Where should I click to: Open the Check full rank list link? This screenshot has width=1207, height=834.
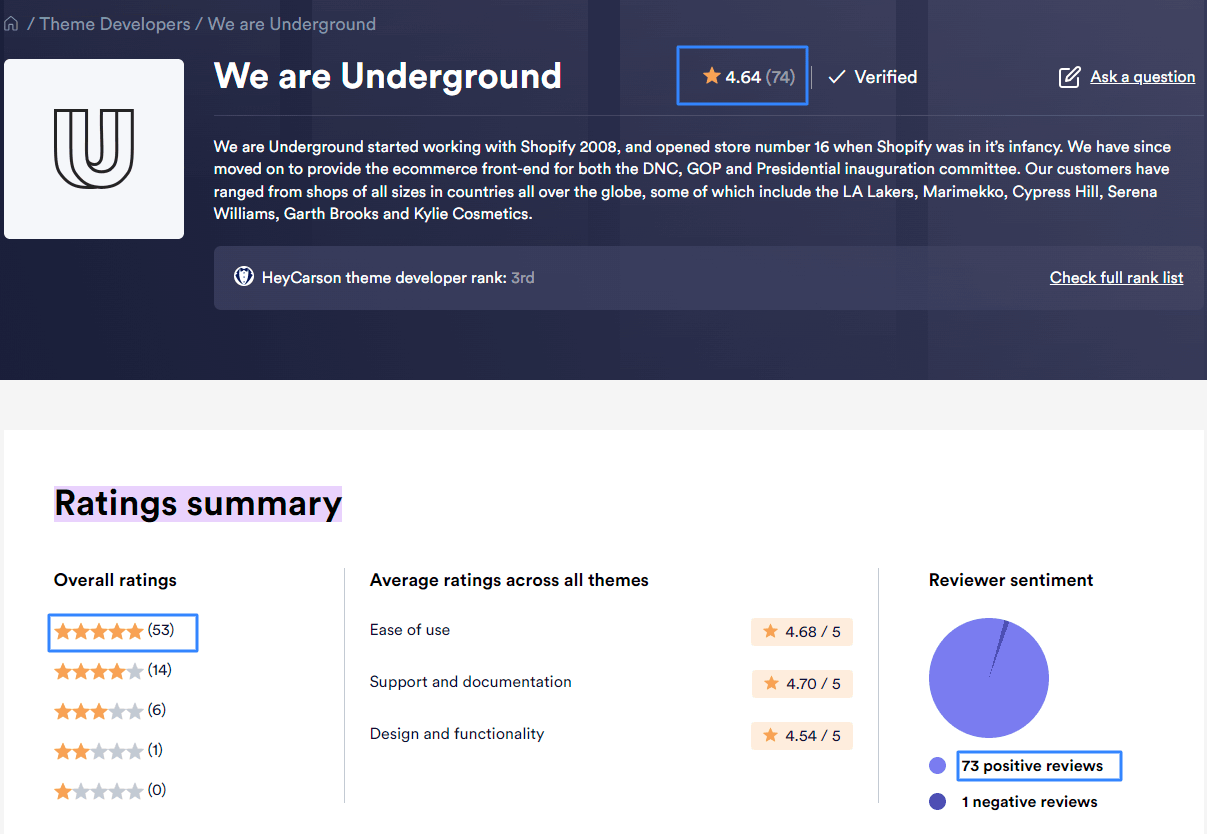click(x=1116, y=278)
